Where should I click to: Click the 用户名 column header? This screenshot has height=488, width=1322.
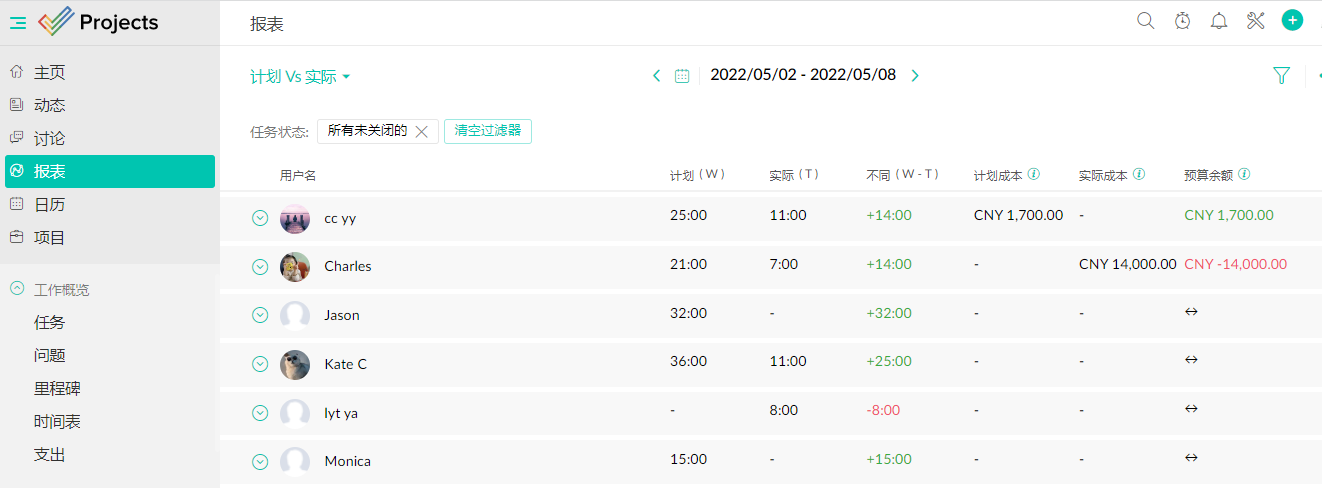(298, 175)
